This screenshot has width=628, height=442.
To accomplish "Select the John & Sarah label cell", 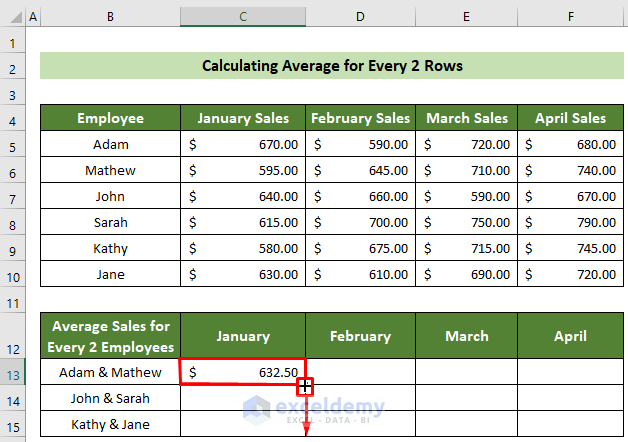I will (110, 399).
